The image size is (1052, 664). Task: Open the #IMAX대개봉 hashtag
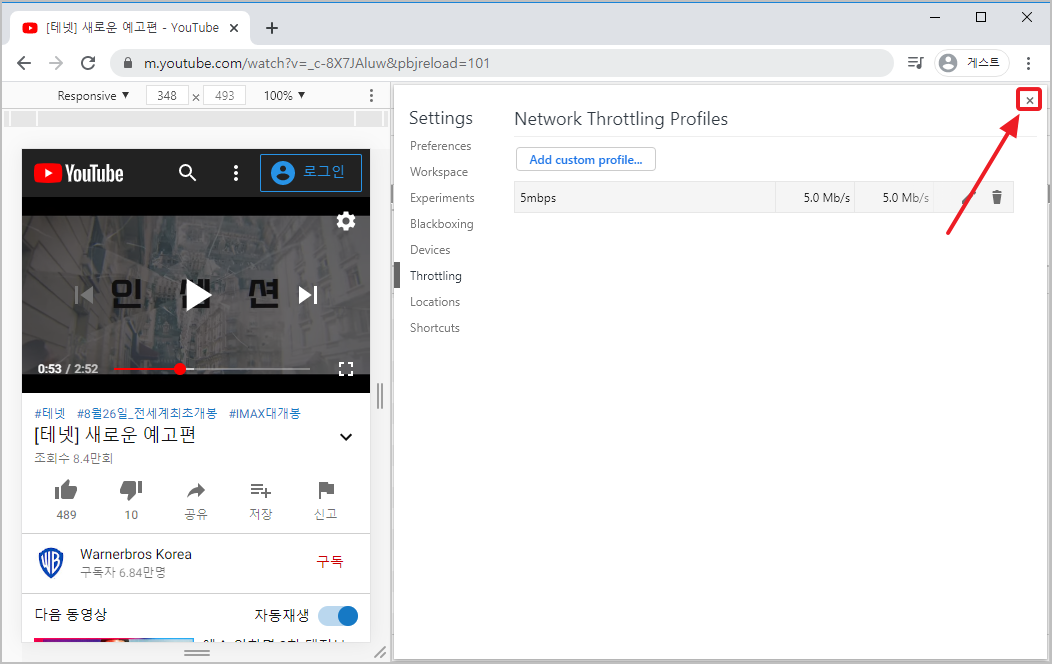(265, 414)
